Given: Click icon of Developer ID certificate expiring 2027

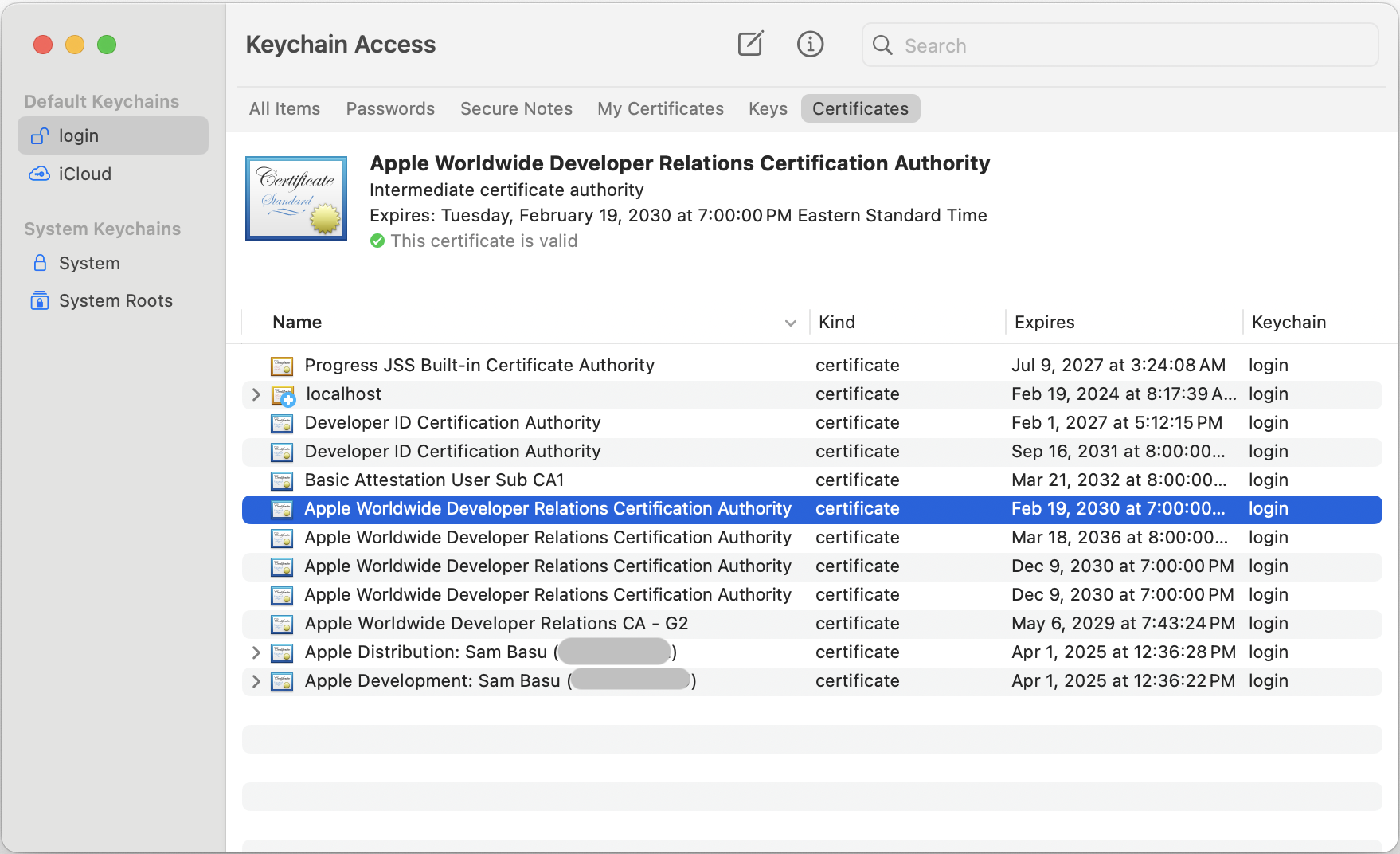Looking at the screenshot, I should [282, 423].
